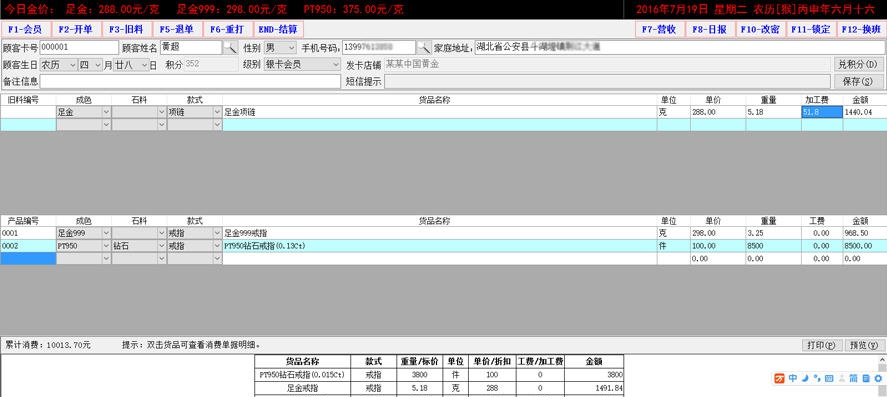Click the orange input method logo icon
Viewport: 887px width, 397px height.
tap(780, 378)
